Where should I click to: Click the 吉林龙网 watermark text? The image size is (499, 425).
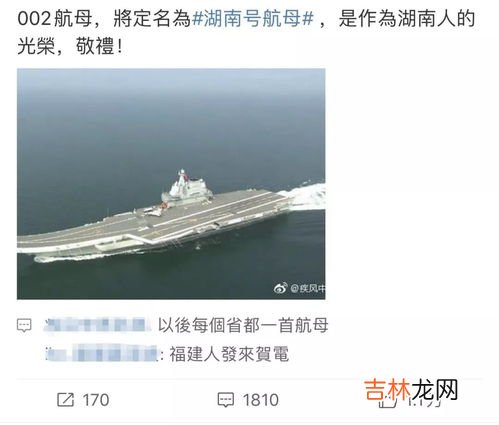click(411, 389)
